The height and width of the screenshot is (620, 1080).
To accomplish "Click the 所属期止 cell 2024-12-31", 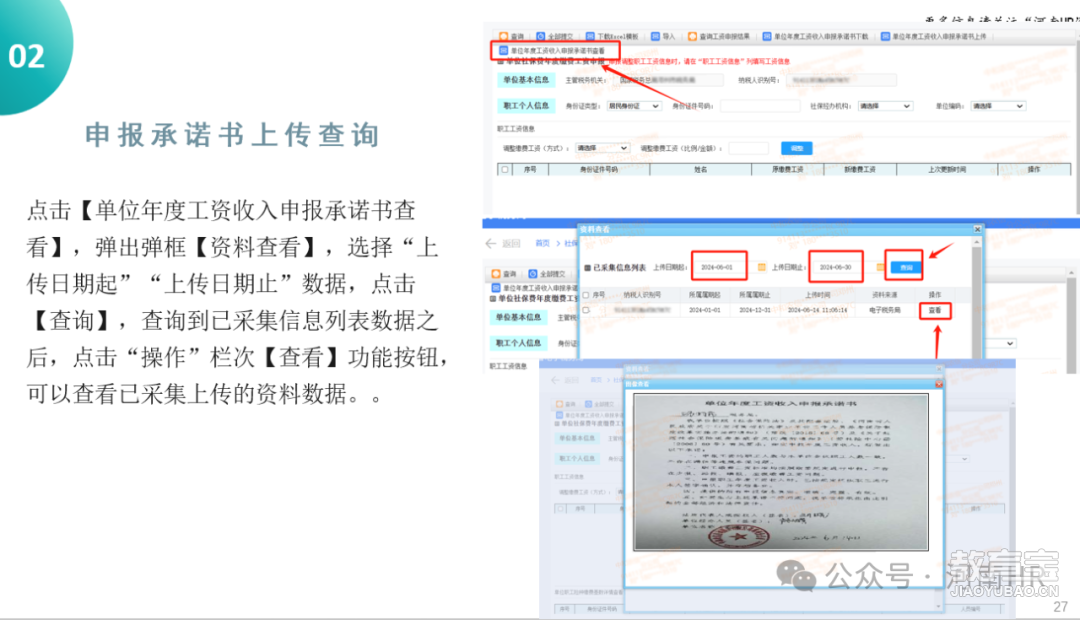I will tap(755, 311).
